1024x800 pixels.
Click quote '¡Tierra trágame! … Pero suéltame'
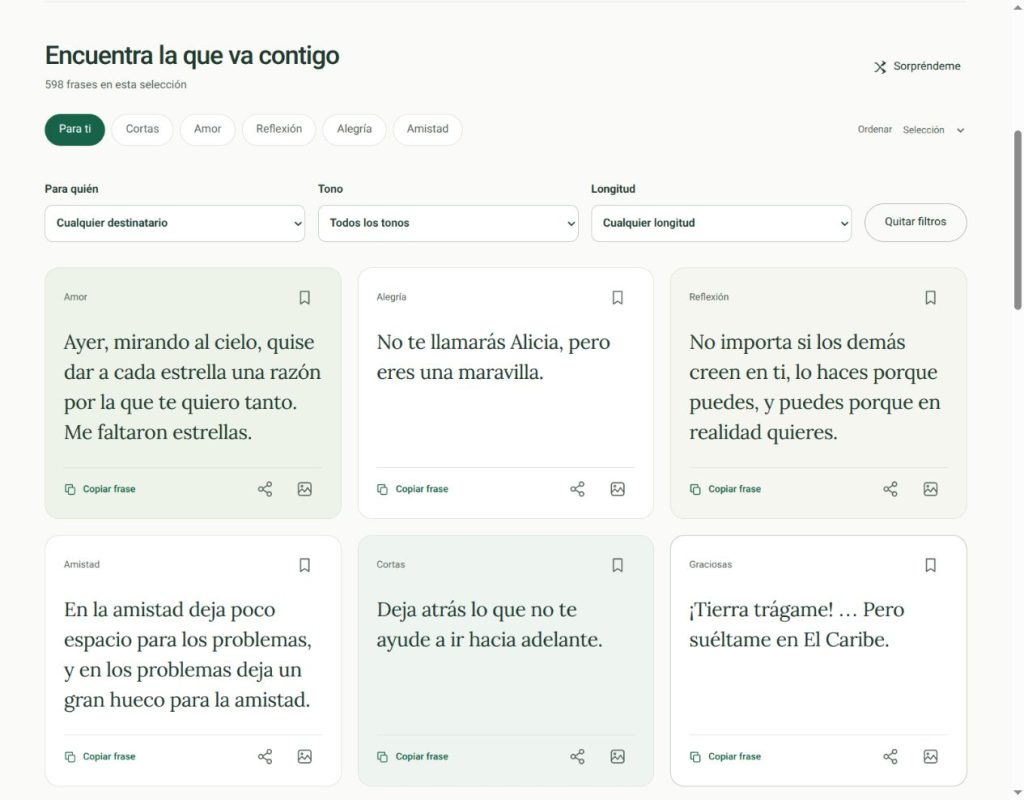[x=797, y=624]
